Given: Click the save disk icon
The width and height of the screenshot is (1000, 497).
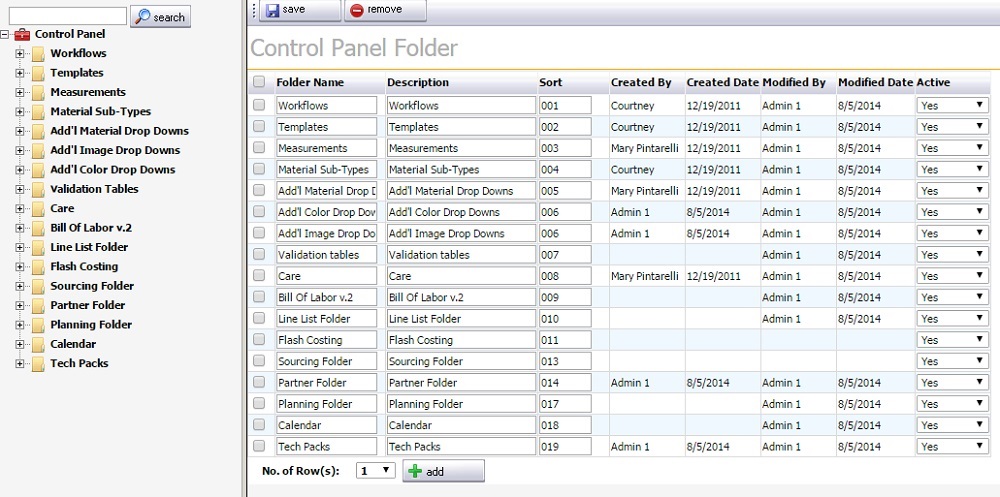Looking at the screenshot, I should pos(273,10).
